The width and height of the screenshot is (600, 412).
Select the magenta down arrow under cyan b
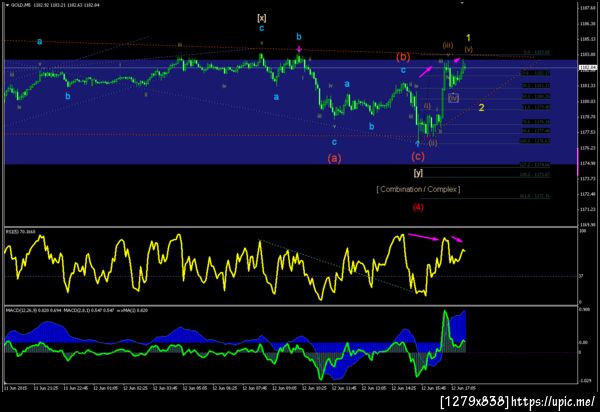point(299,49)
